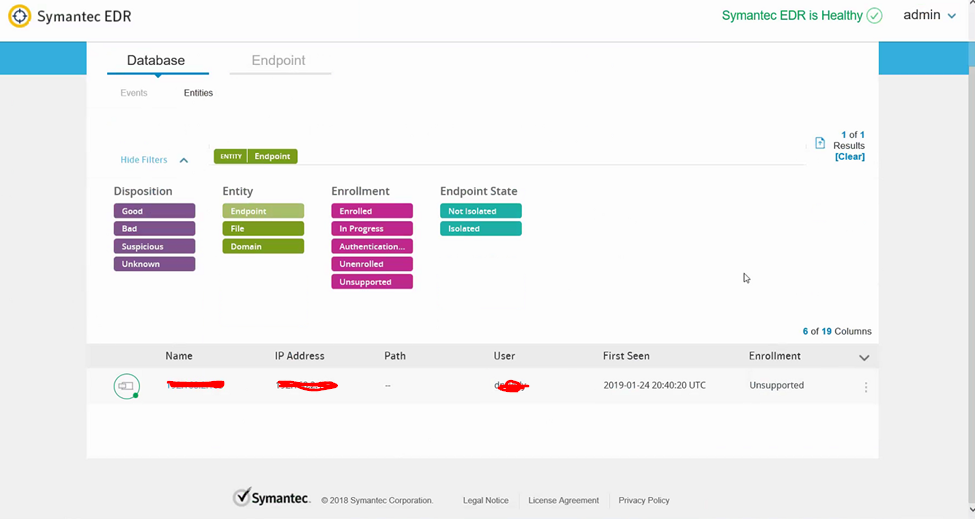Toggle the Bad disposition filter
This screenshot has height=519, width=975.
pyautogui.click(x=154, y=228)
